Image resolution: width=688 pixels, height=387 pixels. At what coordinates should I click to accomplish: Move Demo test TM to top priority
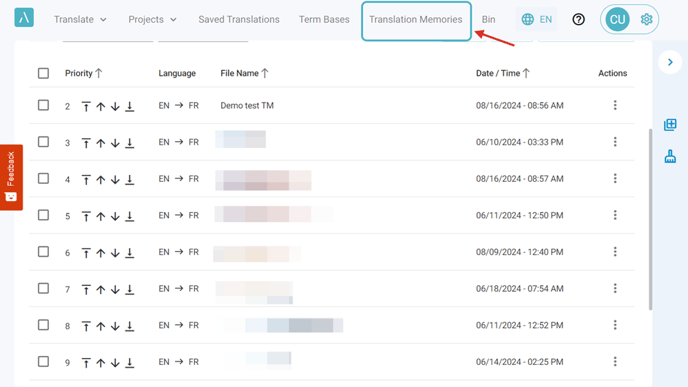(86, 106)
